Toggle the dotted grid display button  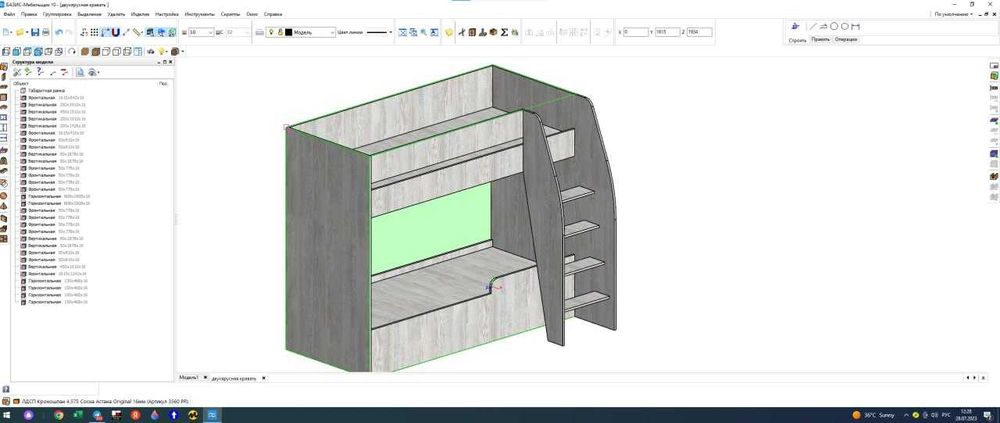(94, 33)
